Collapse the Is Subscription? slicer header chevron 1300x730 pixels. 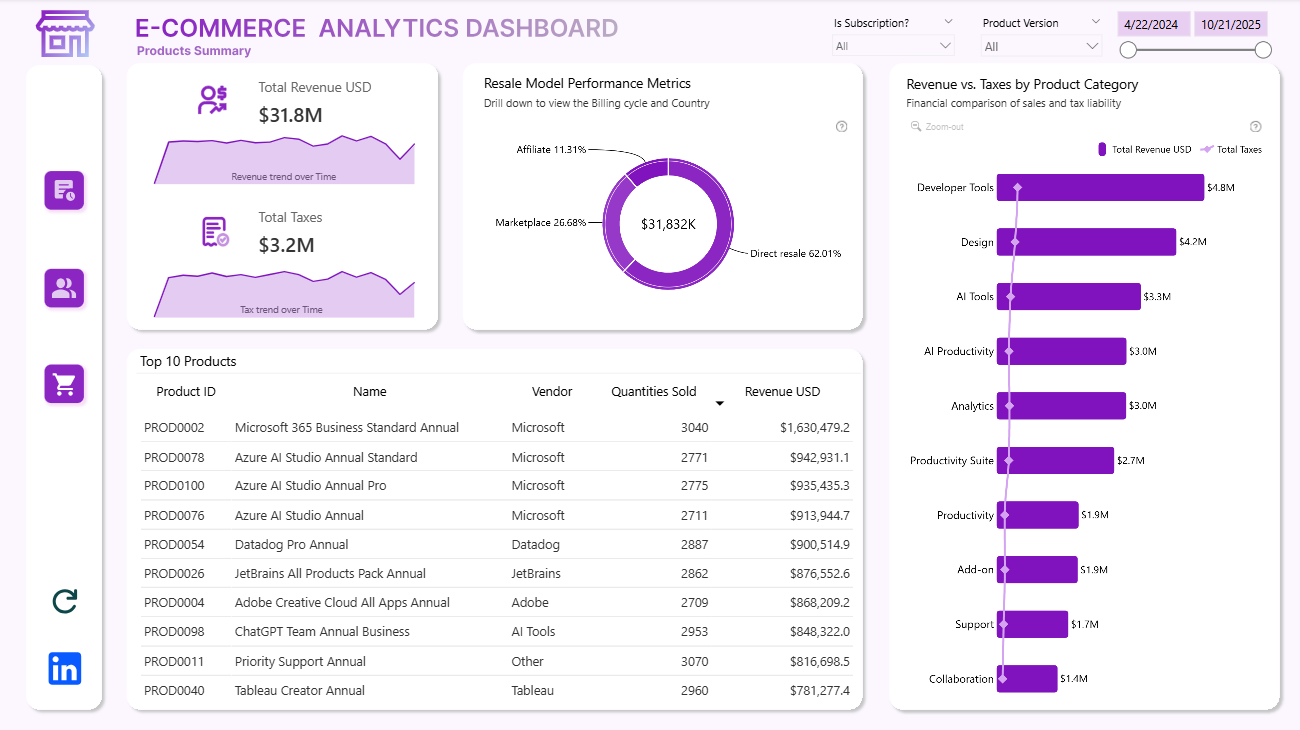pos(947,22)
